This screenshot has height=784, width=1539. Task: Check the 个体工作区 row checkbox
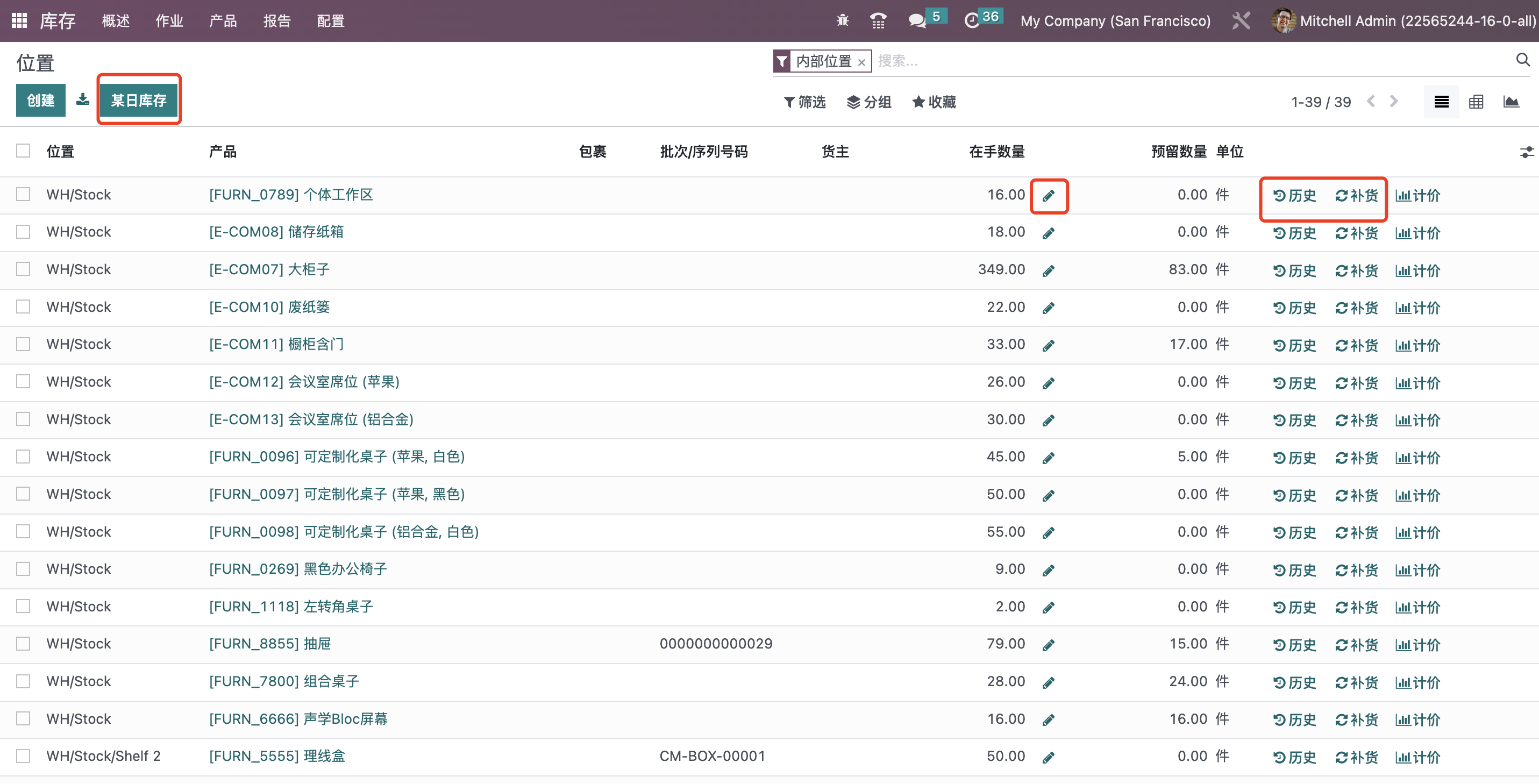point(23,194)
